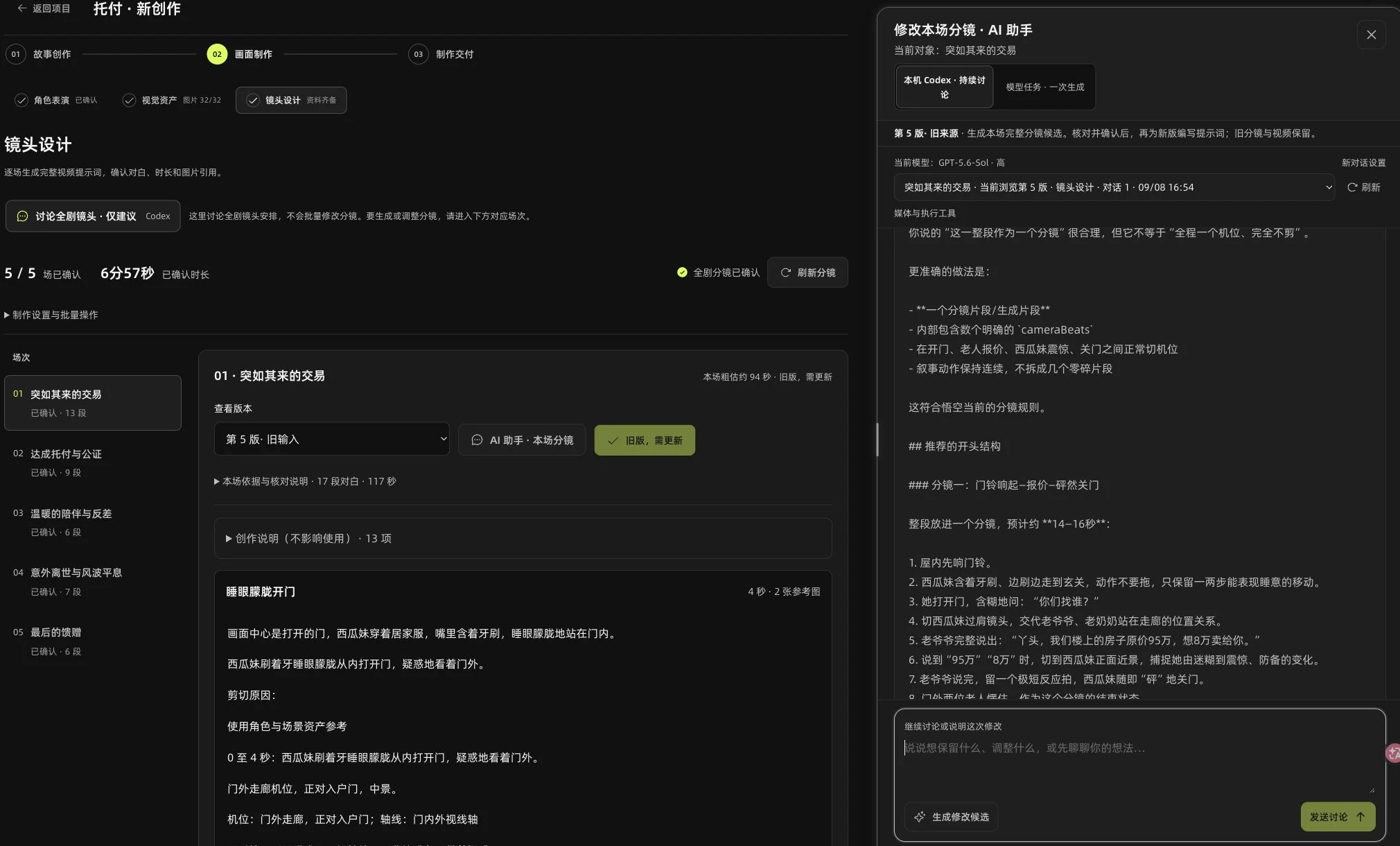The width and height of the screenshot is (1400, 846).
Task: Click 新对话设置 link
Action: (1363, 163)
